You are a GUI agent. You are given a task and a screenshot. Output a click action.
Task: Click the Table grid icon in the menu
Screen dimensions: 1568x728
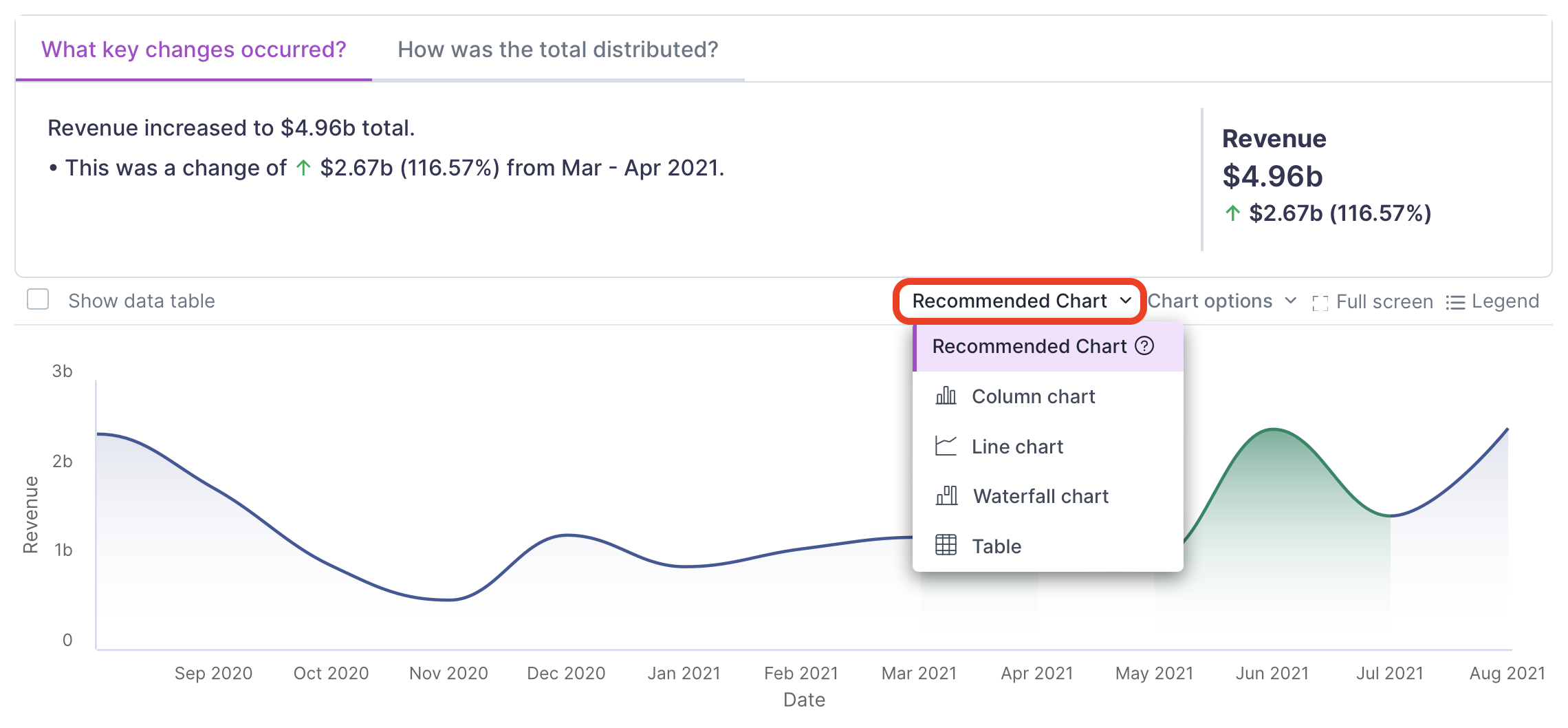(947, 546)
